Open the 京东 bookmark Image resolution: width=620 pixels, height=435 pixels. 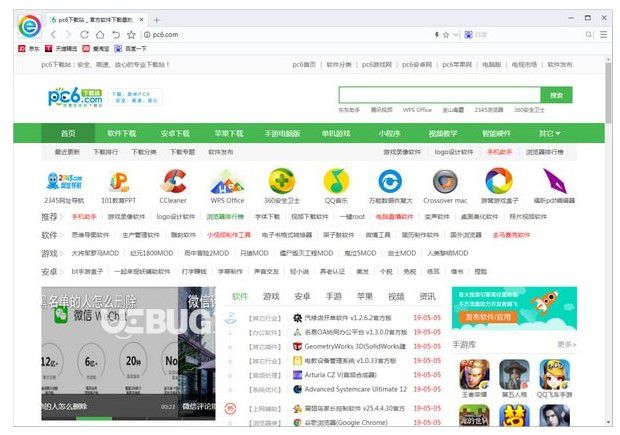29,49
